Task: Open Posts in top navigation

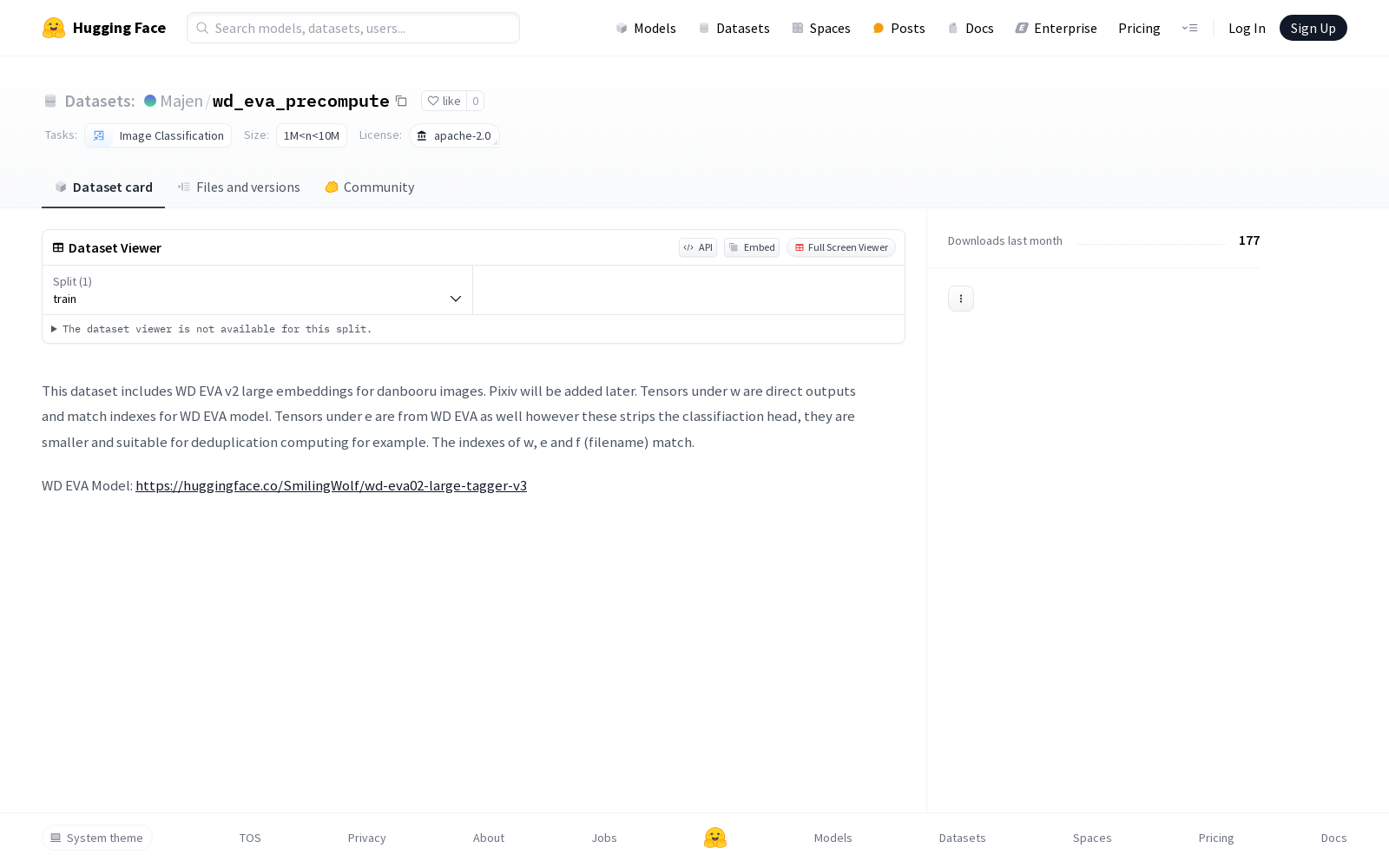Action: [x=899, y=28]
